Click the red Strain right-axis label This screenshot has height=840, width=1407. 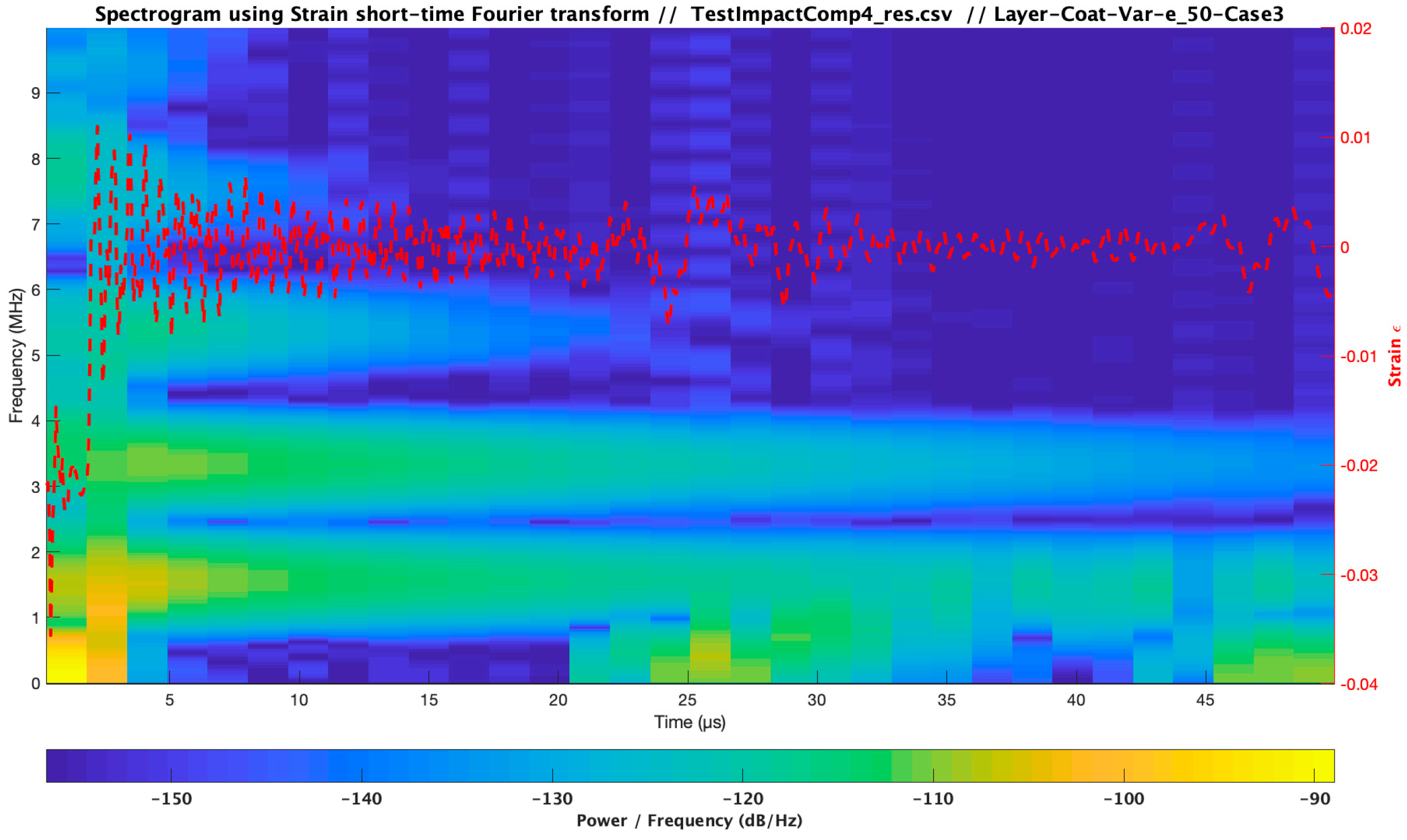coord(1395,362)
